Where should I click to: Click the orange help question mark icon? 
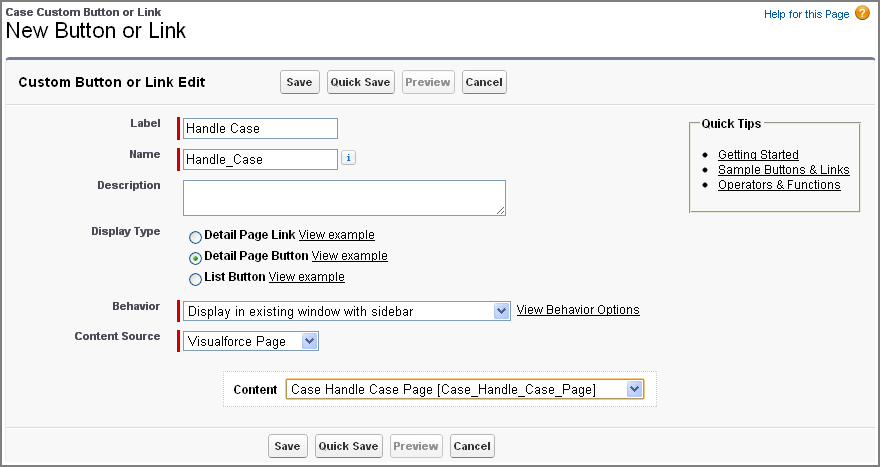pos(862,13)
